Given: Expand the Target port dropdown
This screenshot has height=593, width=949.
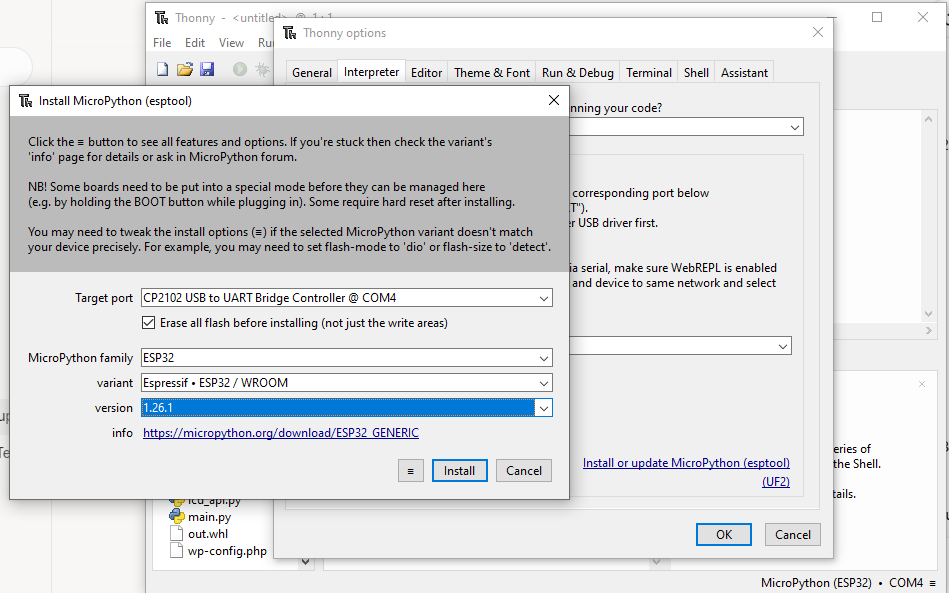Looking at the screenshot, I should pos(543,298).
